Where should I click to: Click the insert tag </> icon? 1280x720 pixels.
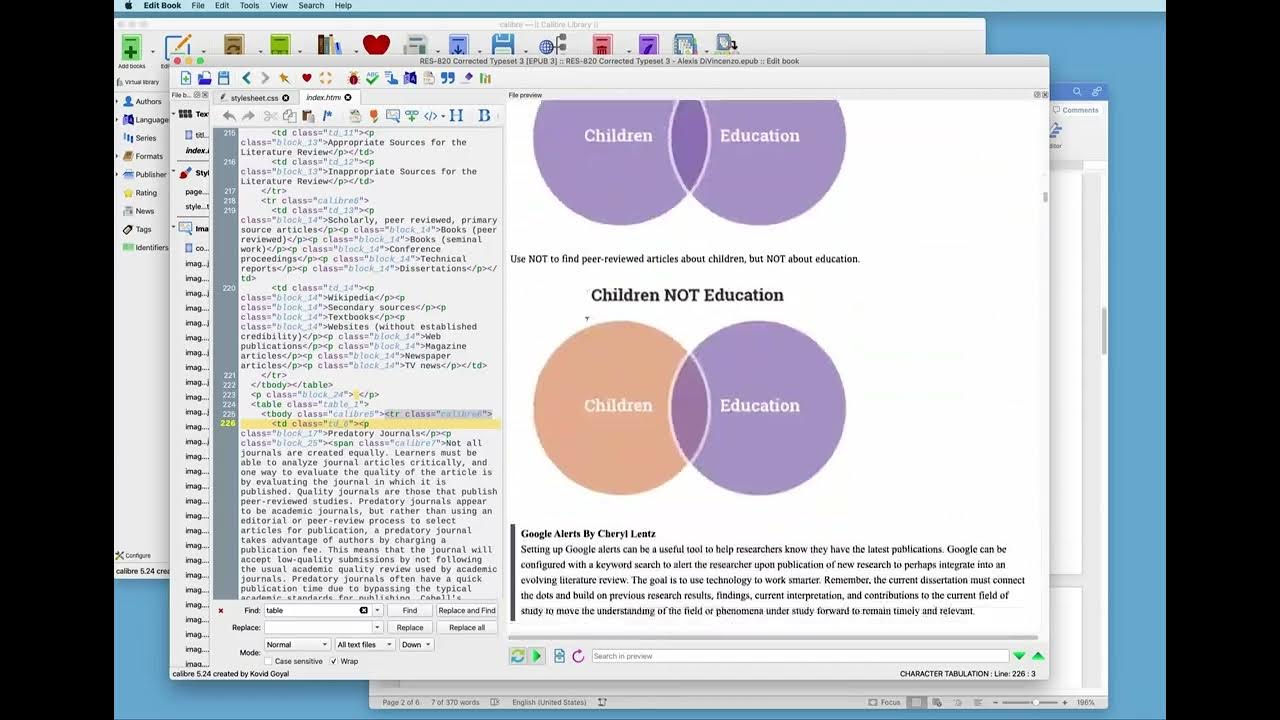pyautogui.click(x=430, y=116)
